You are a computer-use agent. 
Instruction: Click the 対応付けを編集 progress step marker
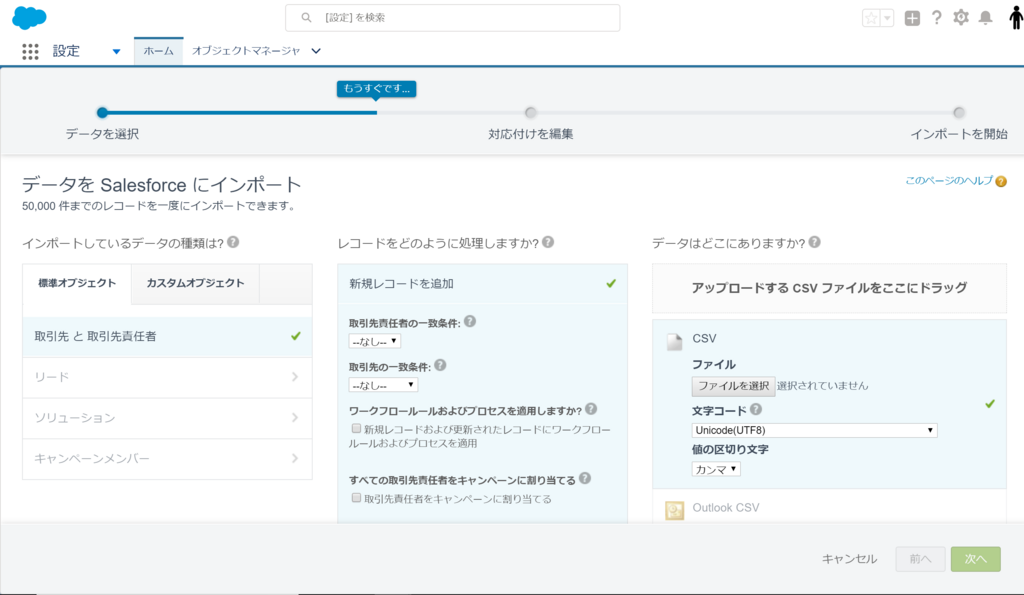[530, 112]
